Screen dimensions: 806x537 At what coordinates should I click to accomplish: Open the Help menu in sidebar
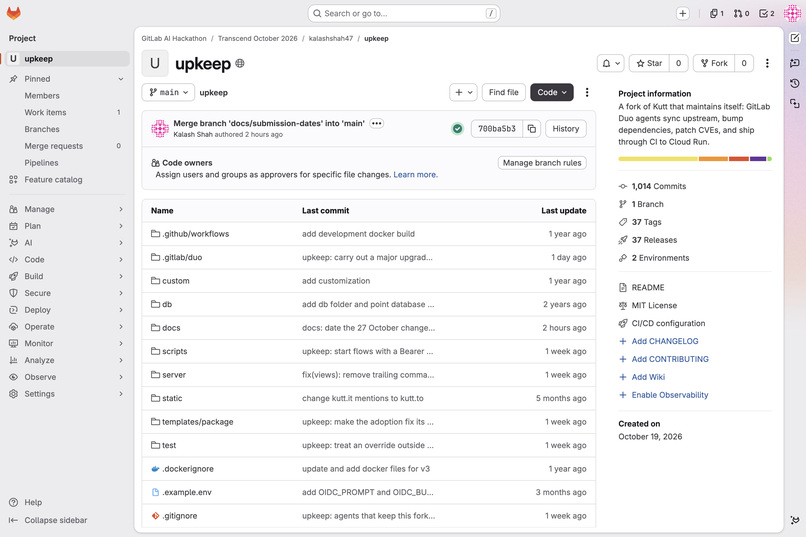pos(26,503)
